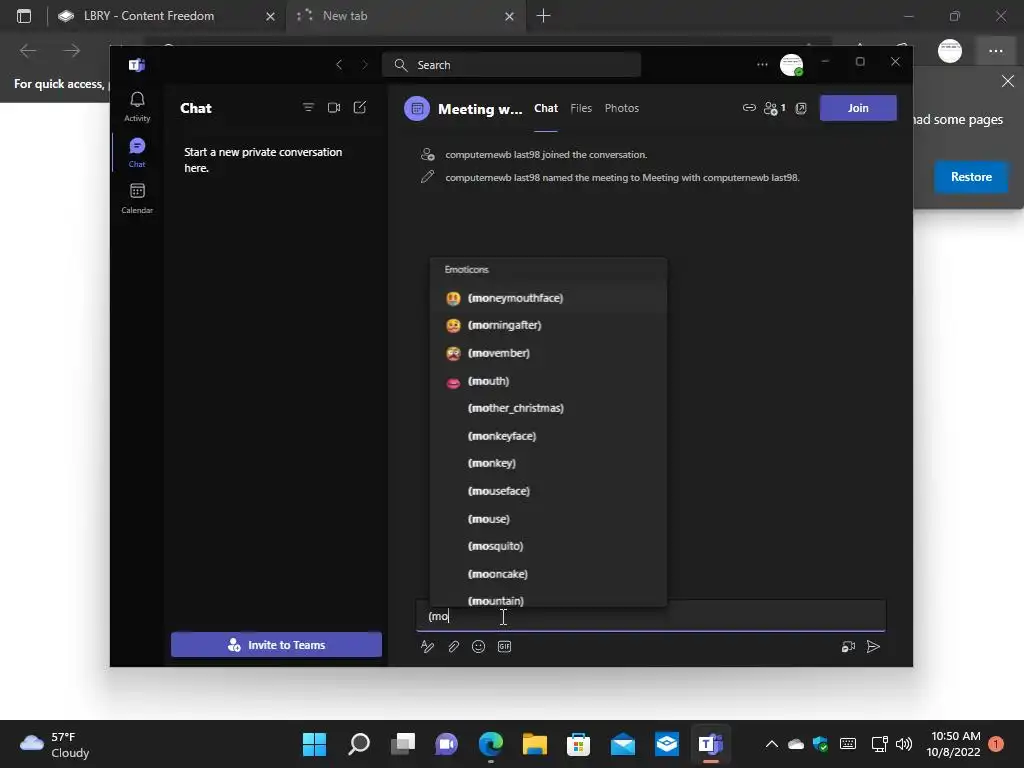This screenshot has height=768, width=1024.
Task: Switch to LBRY - Content Freedom Edge tab
Action: [166, 16]
